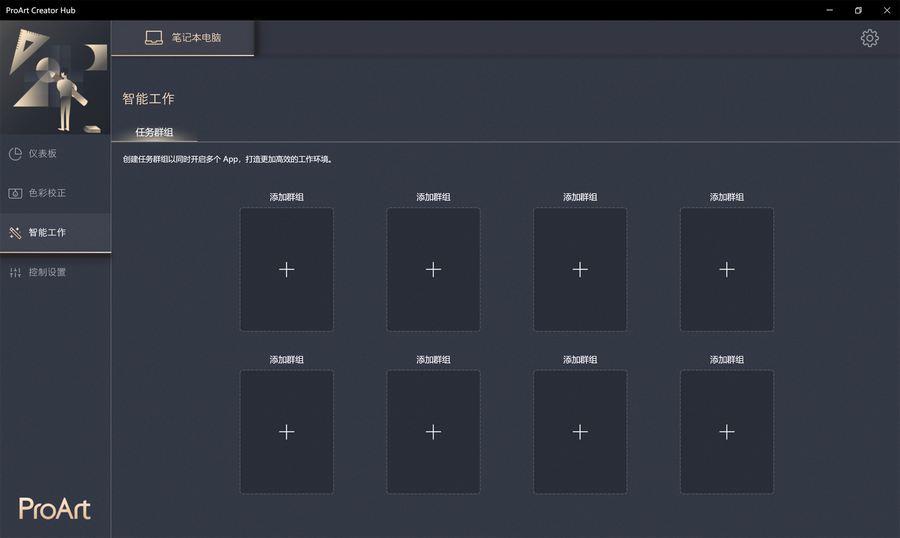
Task: Create group in fourth bottom-row card
Action: click(727, 431)
